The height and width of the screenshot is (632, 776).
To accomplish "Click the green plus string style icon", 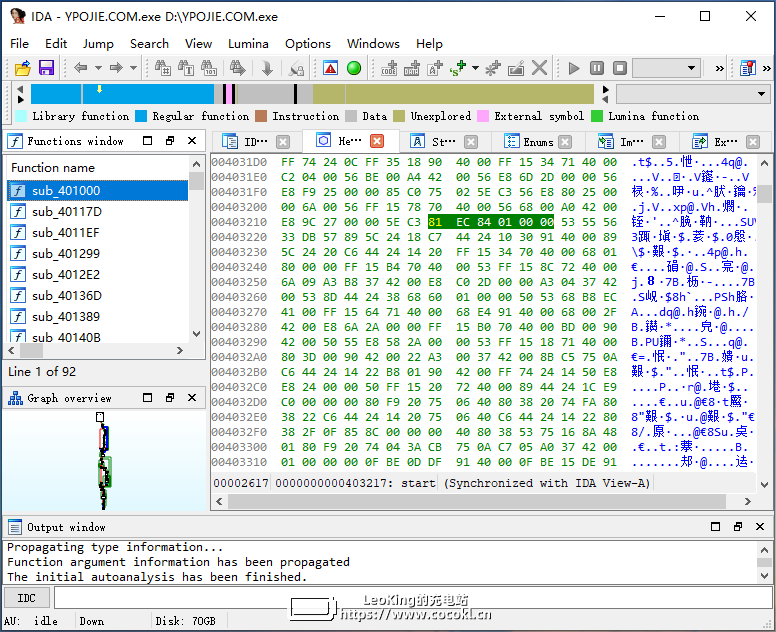I will coord(458,68).
